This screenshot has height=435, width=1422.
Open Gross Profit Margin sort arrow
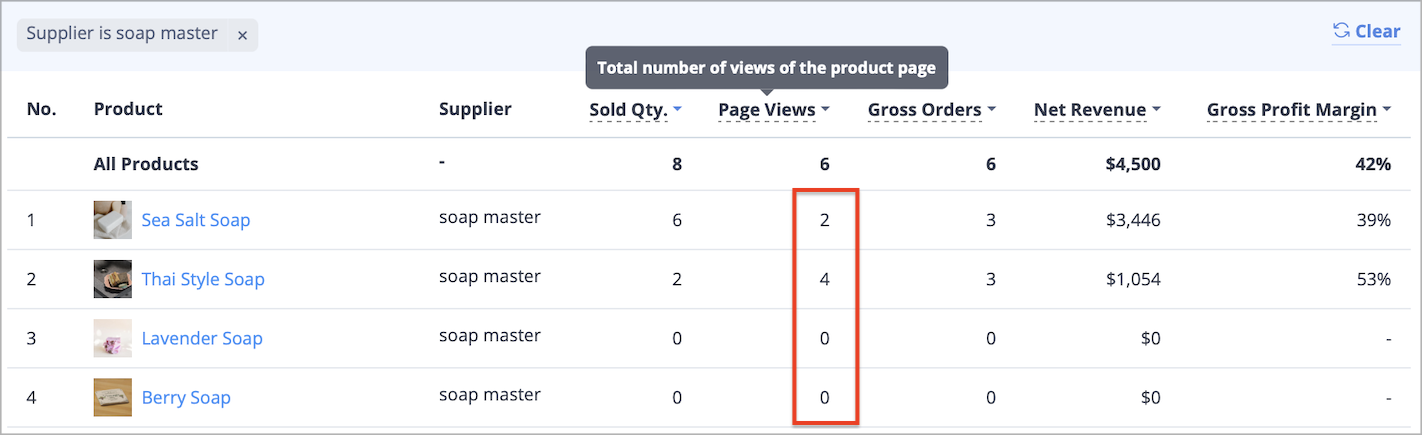[x=1387, y=110]
